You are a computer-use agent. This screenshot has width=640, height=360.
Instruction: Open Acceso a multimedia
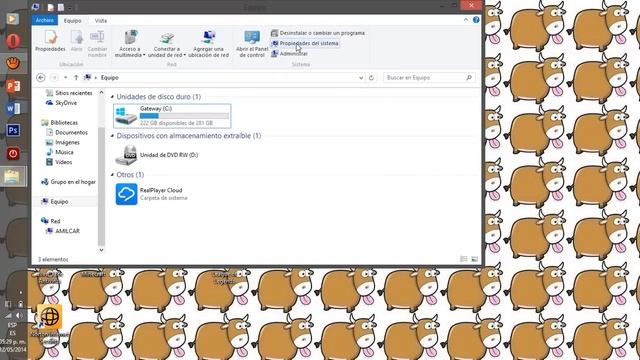[x=130, y=43]
